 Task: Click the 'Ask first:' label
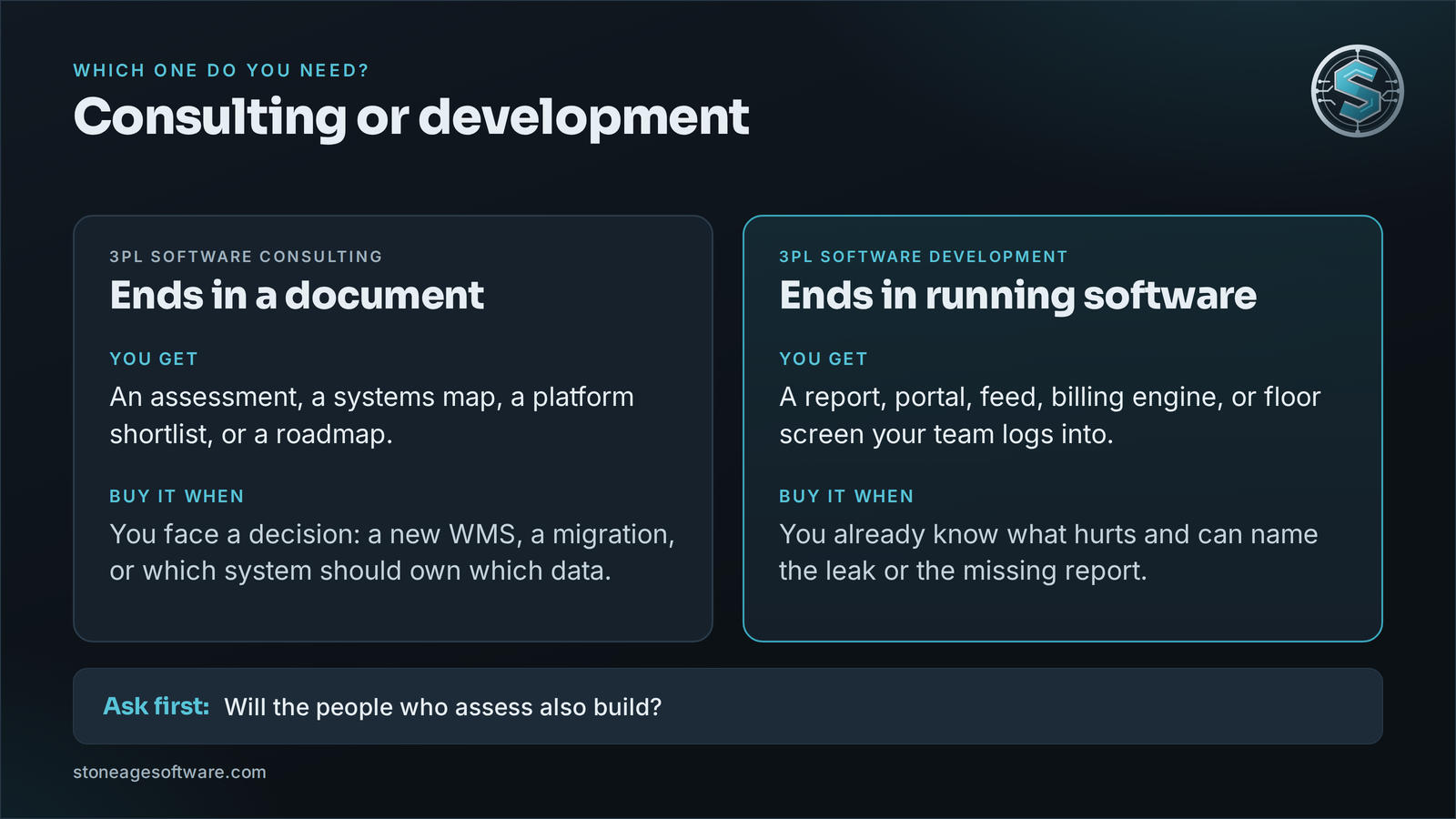click(x=157, y=706)
